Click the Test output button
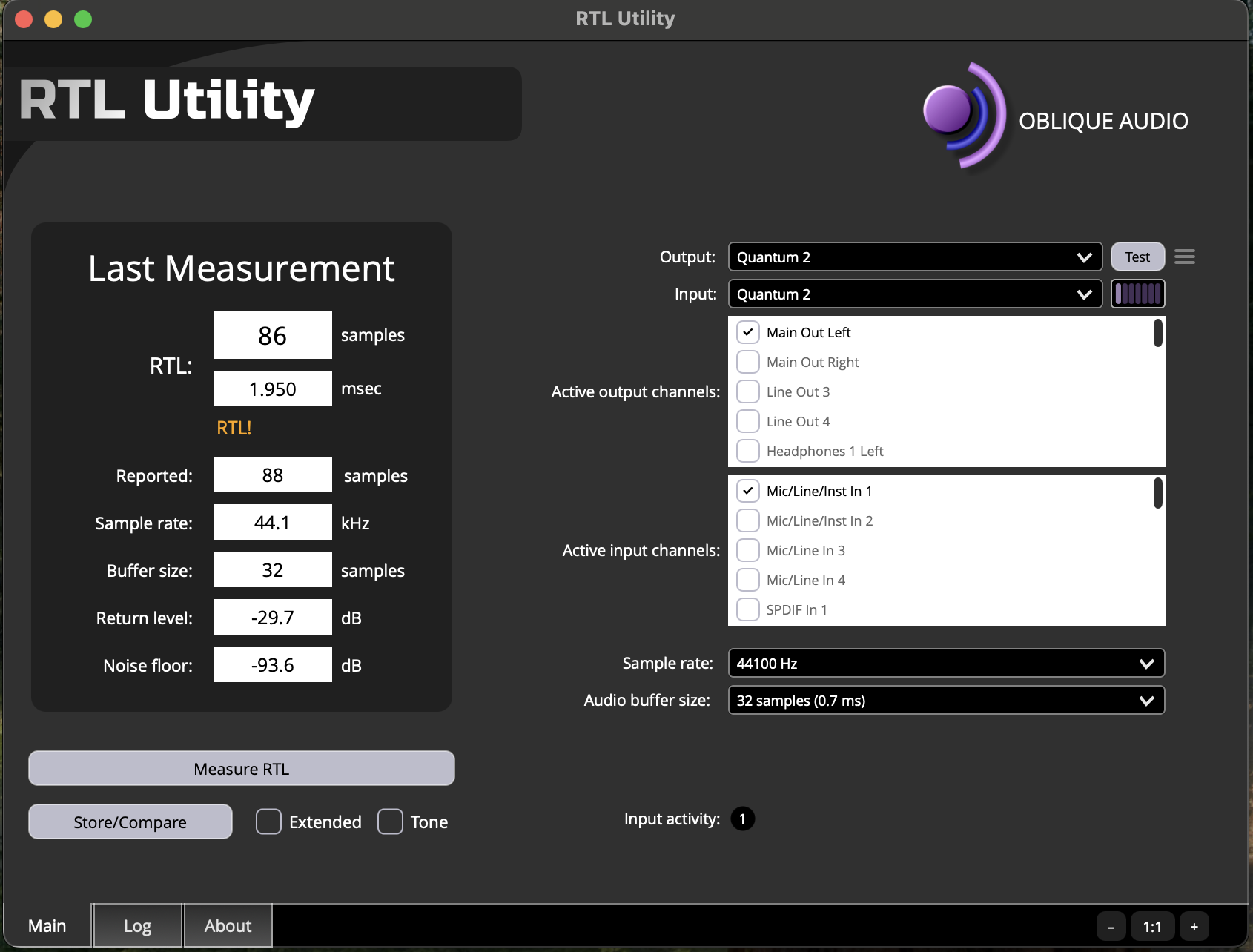Screen dimensions: 1253x952 [x=1137, y=257]
